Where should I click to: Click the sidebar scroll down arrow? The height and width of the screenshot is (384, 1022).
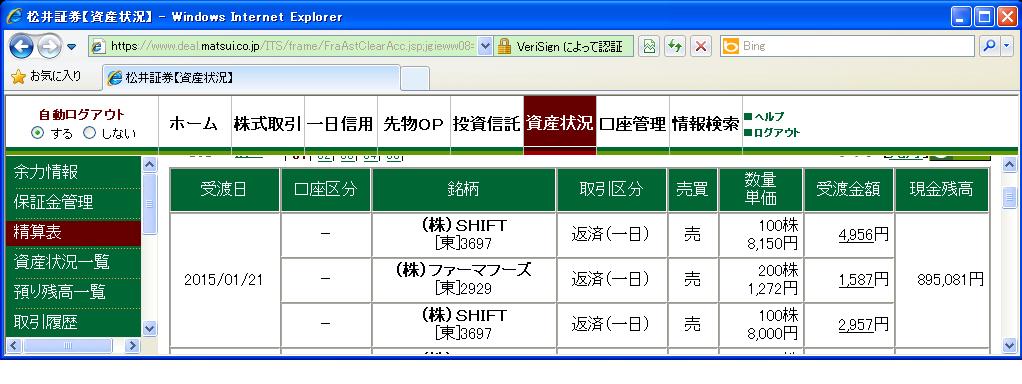(149, 329)
